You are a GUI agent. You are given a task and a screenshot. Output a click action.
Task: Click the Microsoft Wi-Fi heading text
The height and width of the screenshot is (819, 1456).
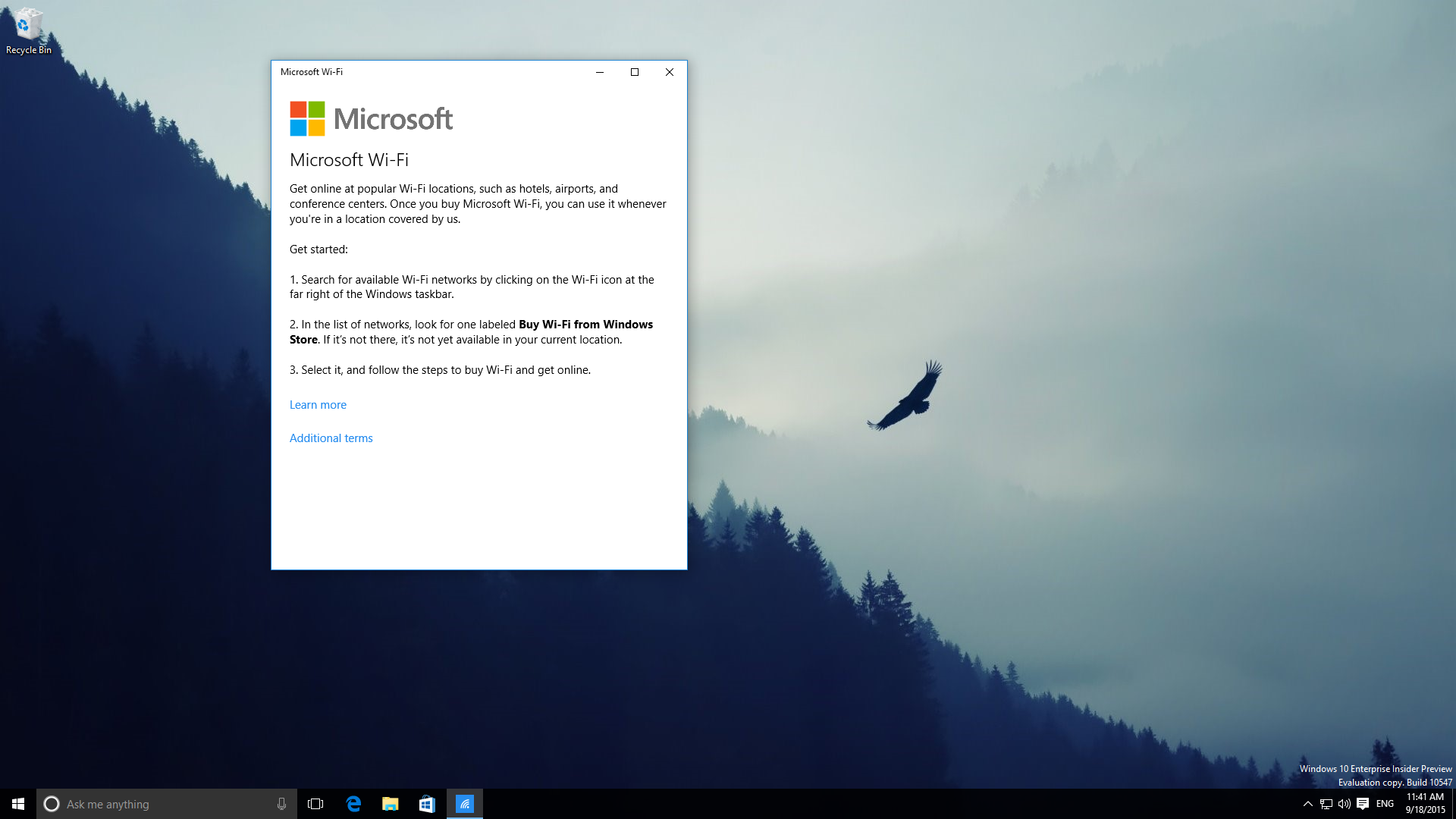click(x=349, y=160)
